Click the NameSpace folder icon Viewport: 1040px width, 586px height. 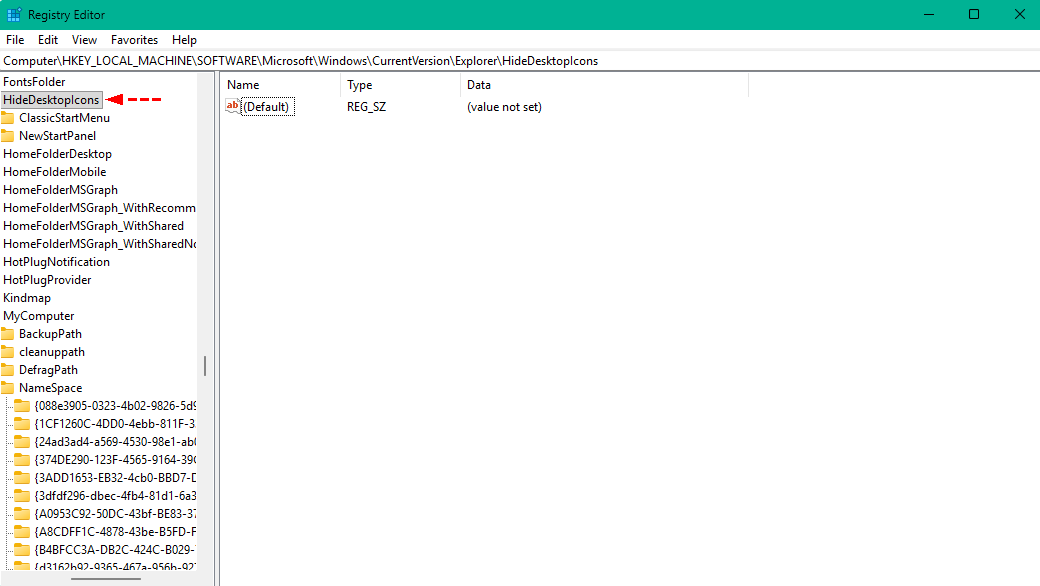click(x=8, y=388)
